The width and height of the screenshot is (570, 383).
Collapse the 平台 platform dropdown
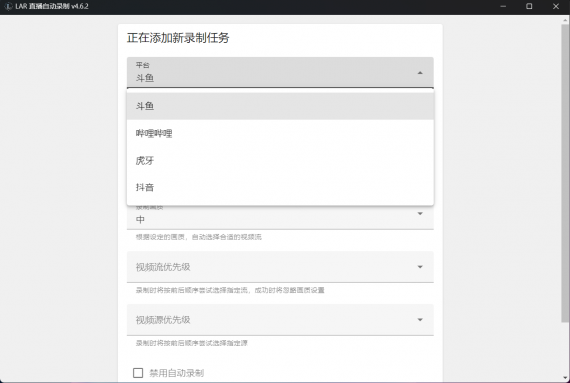(x=280, y=72)
